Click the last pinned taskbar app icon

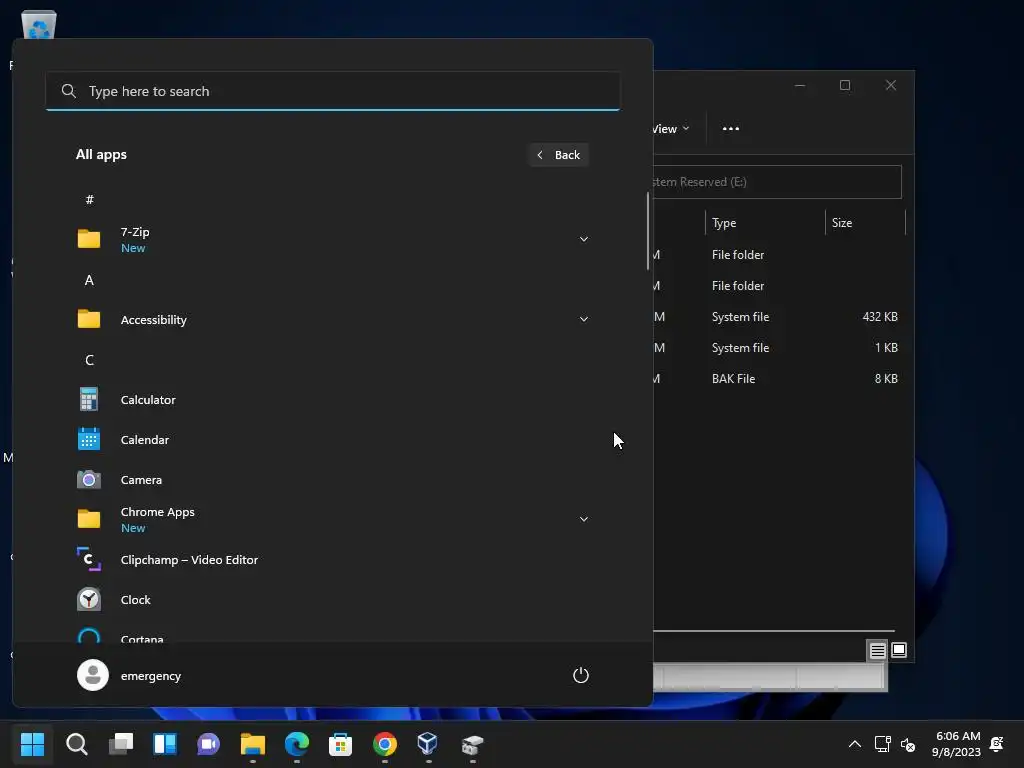[x=472, y=744]
